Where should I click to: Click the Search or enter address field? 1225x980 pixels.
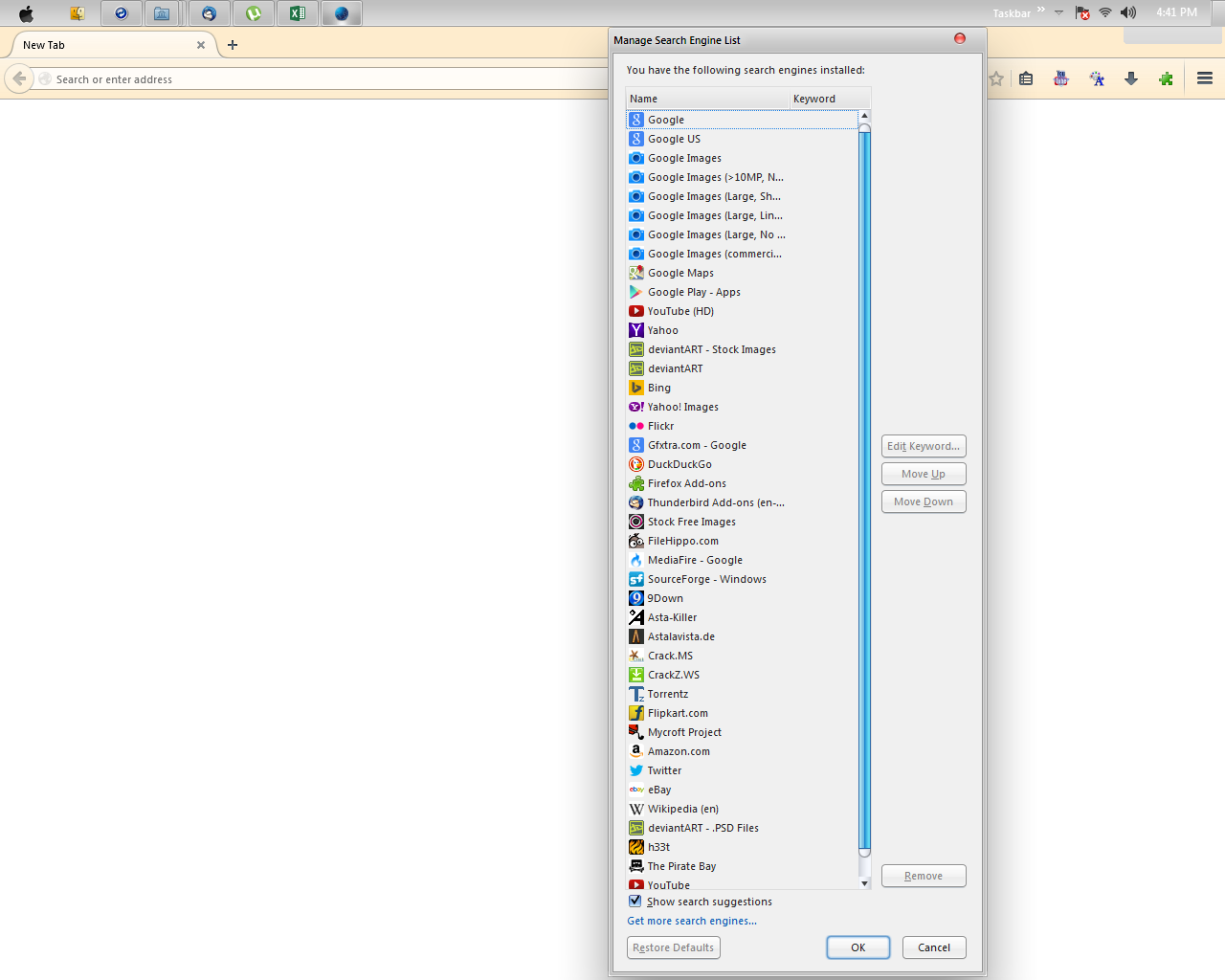click(321, 79)
